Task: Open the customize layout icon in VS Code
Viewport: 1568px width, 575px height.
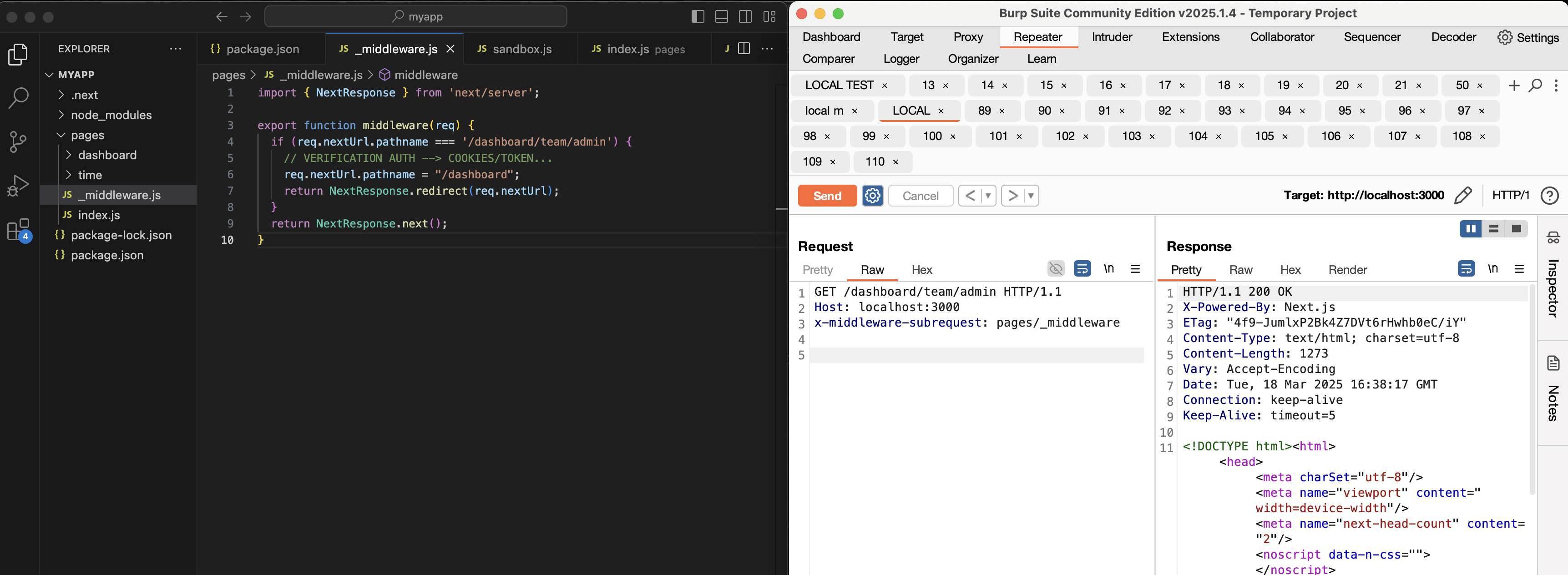Action: (x=769, y=16)
